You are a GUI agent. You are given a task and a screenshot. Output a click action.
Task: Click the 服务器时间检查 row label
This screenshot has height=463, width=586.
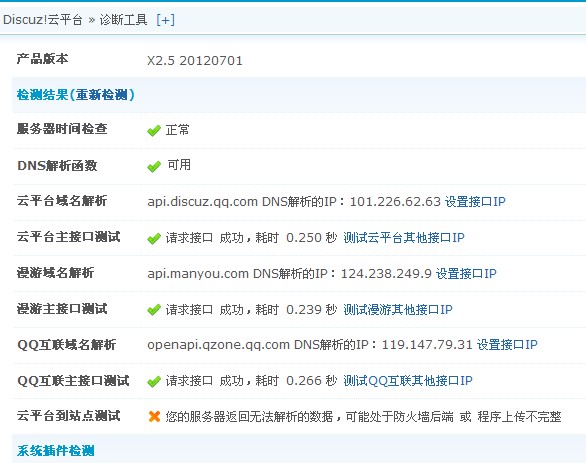point(62,129)
